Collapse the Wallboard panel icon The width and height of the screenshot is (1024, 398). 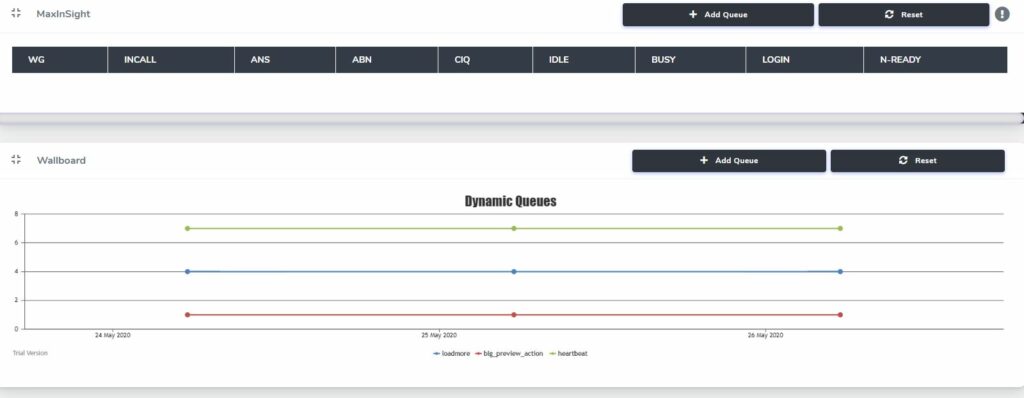(x=16, y=159)
